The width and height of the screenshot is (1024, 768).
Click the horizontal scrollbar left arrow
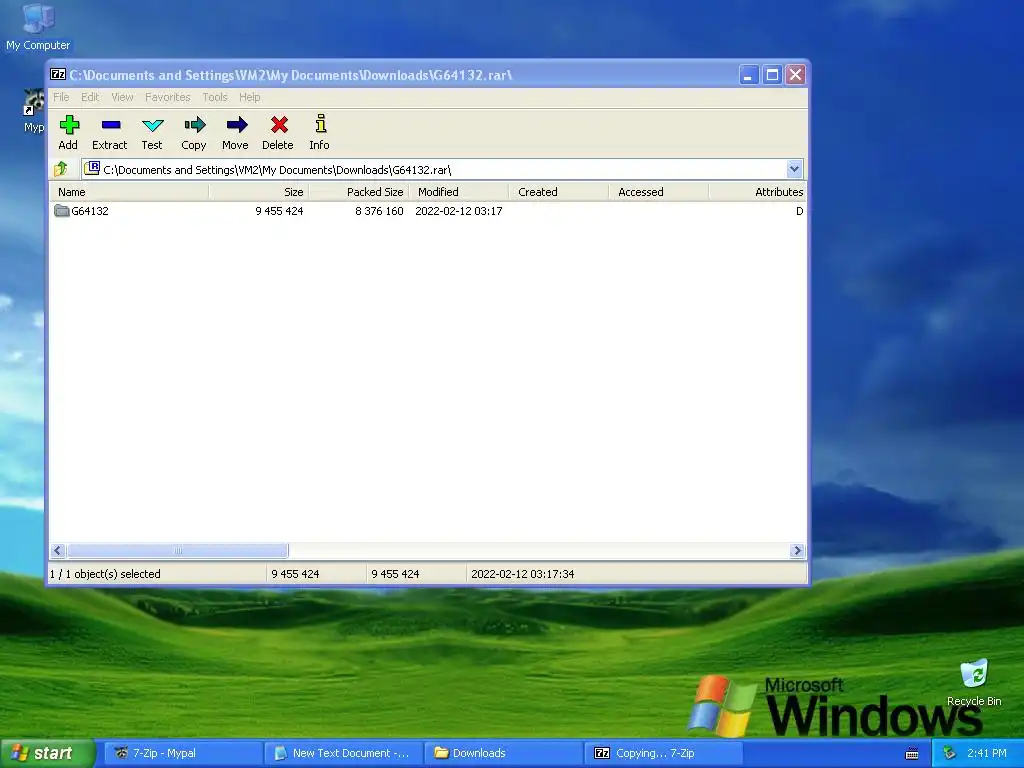pyautogui.click(x=57, y=551)
